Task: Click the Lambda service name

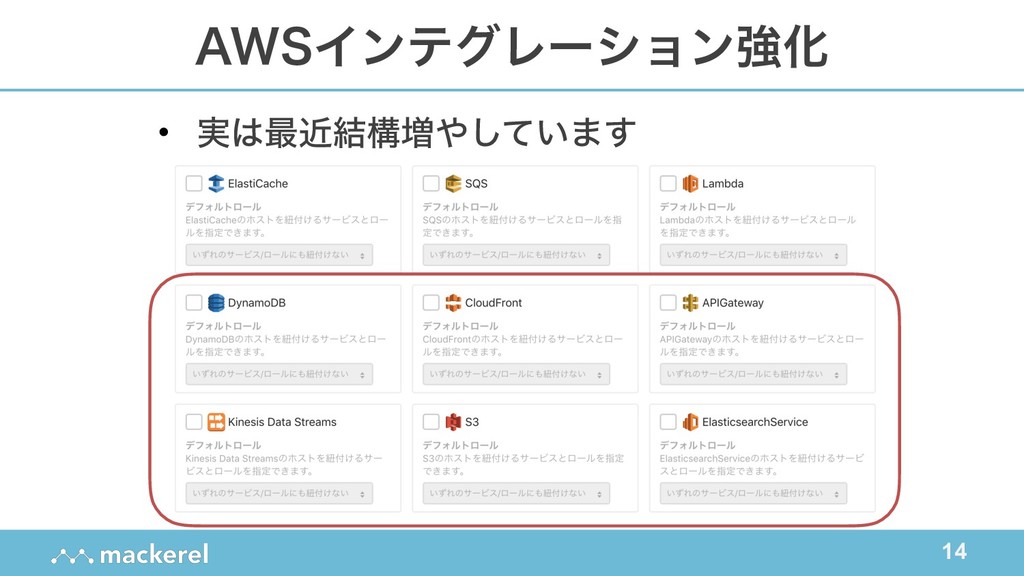Action: pos(723,184)
